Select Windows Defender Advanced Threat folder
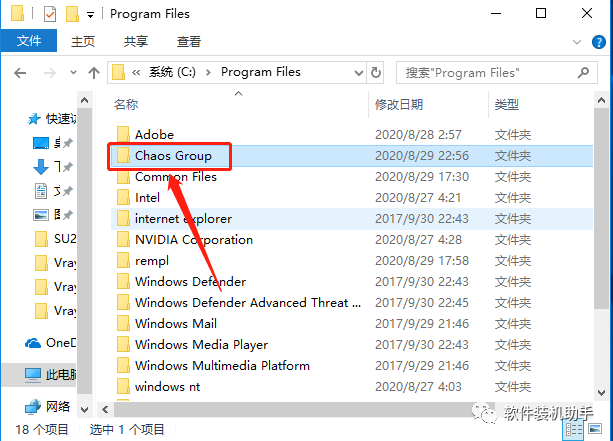Viewport: 613px width, 441px height. pyautogui.click(x=248, y=303)
